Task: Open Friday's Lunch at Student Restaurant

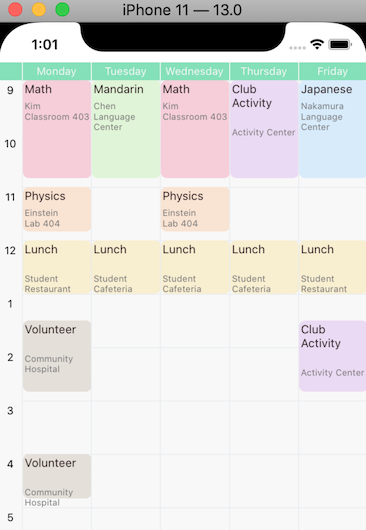Action: coord(333,267)
